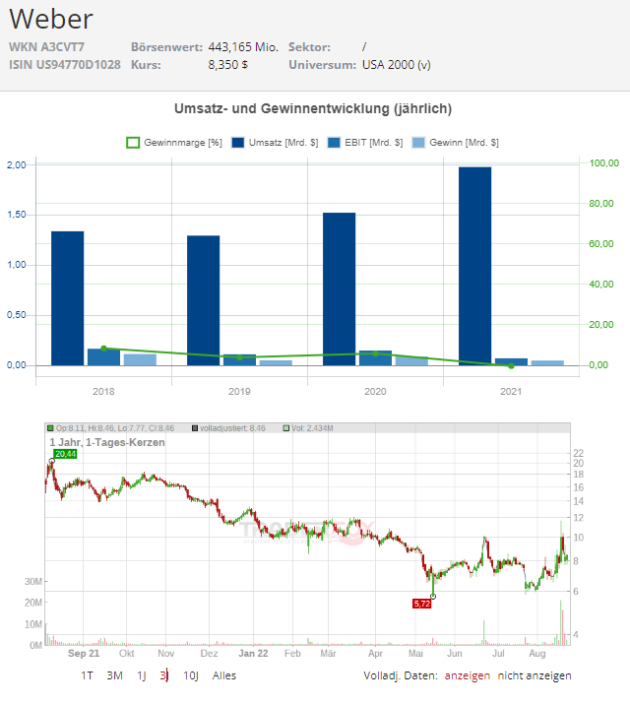This screenshot has width=630, height=704.
Task: Click the 'Jan 22' axis label
Action: click(x=253, y=653)
